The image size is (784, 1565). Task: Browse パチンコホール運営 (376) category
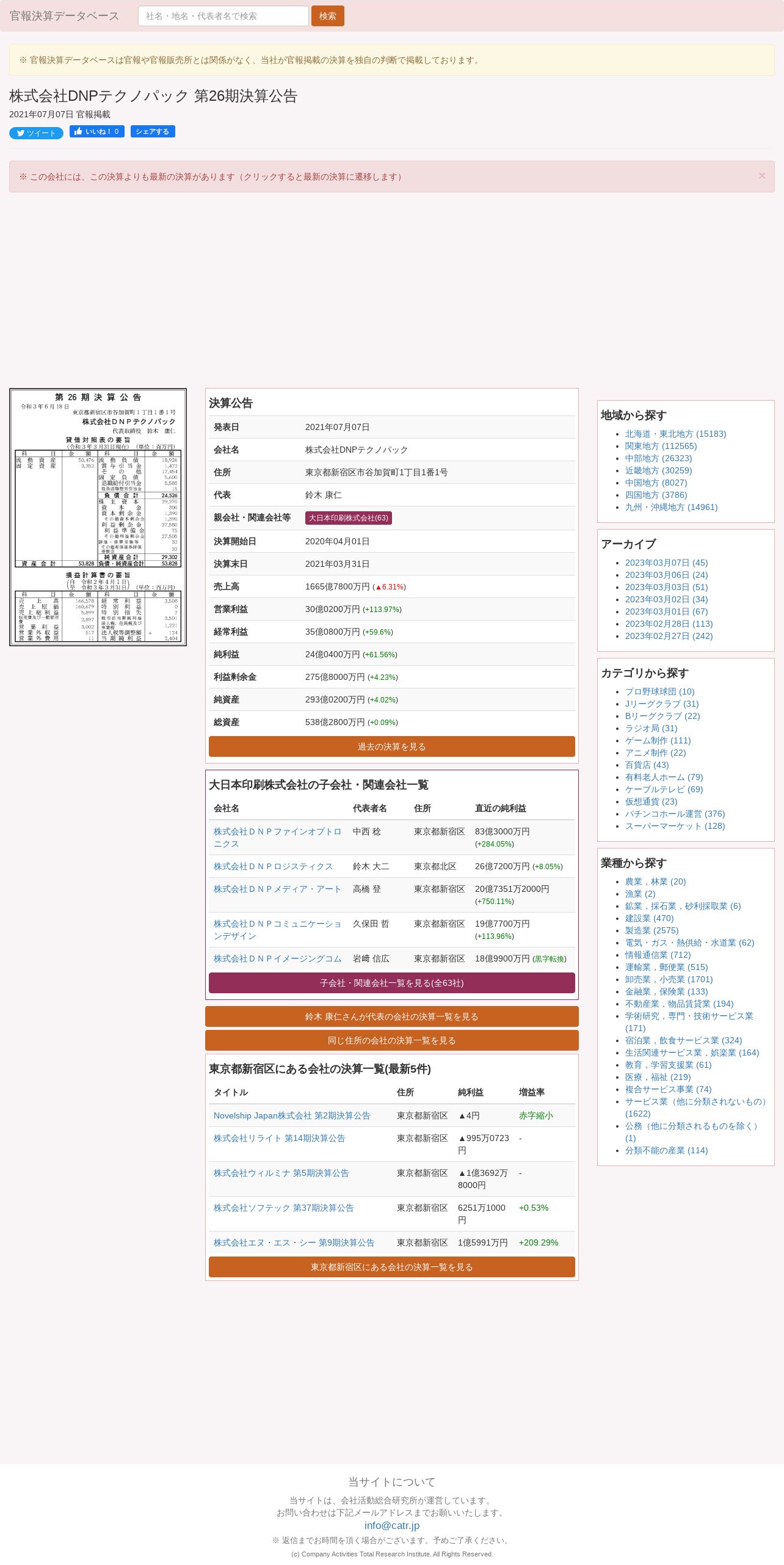point(675,814)
